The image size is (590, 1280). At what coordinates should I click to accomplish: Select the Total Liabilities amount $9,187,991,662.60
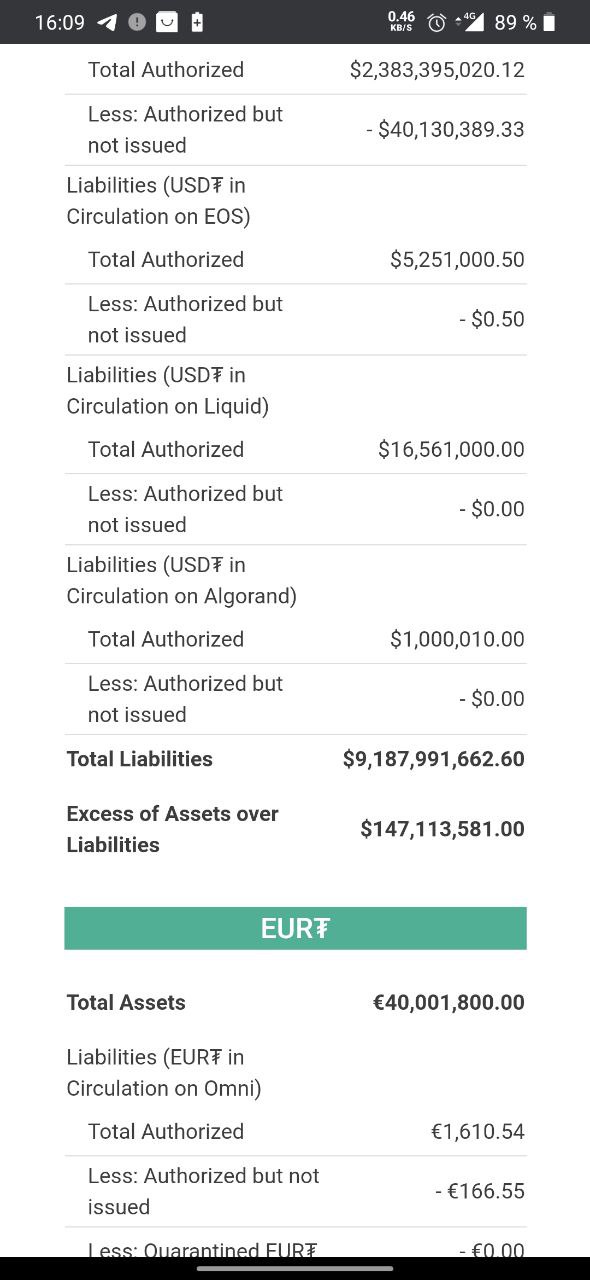click(434, 759)
